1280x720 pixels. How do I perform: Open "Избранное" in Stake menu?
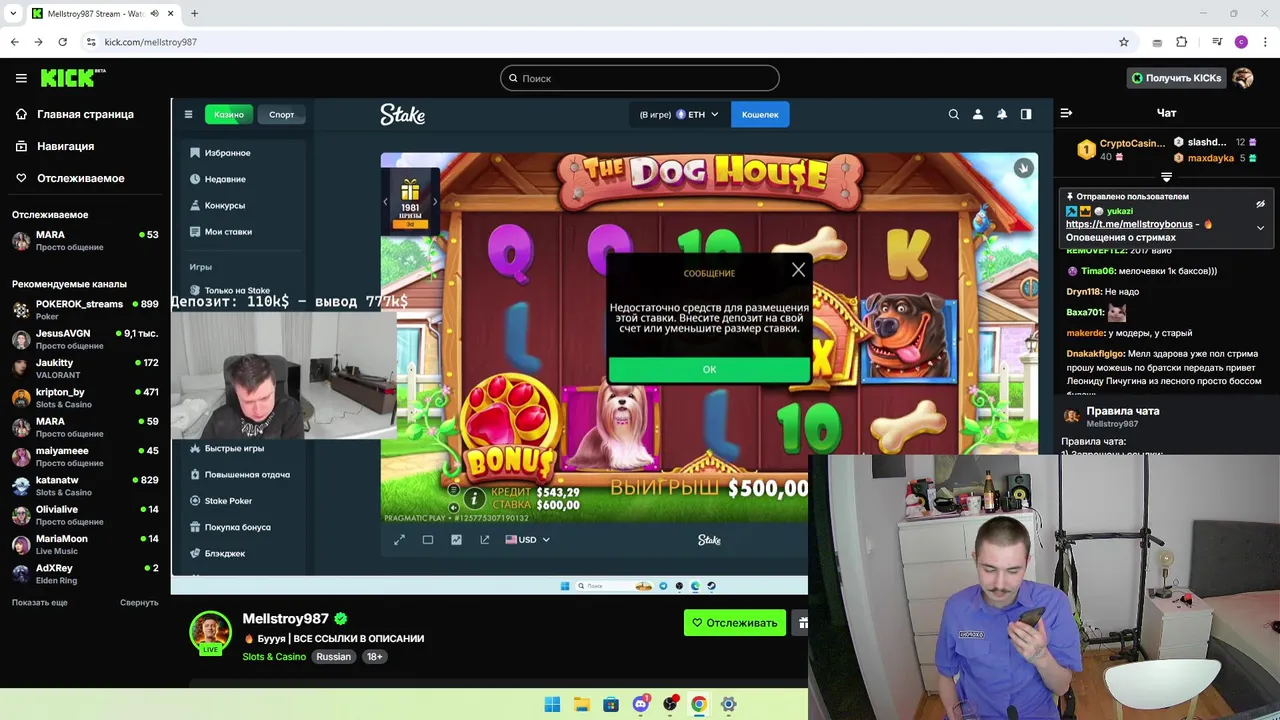click(222, 153)
